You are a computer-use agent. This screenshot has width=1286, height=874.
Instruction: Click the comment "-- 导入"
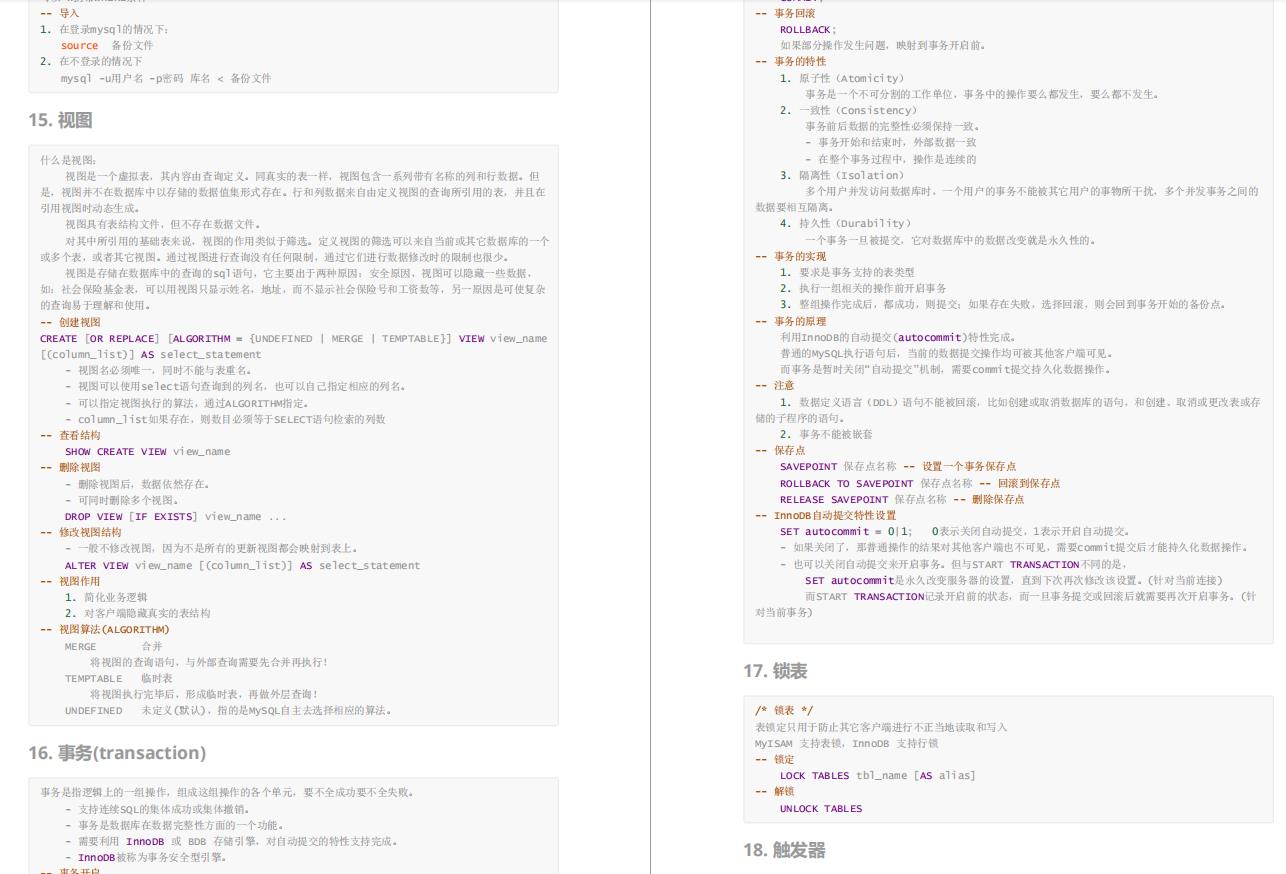(x=59, y=13)
